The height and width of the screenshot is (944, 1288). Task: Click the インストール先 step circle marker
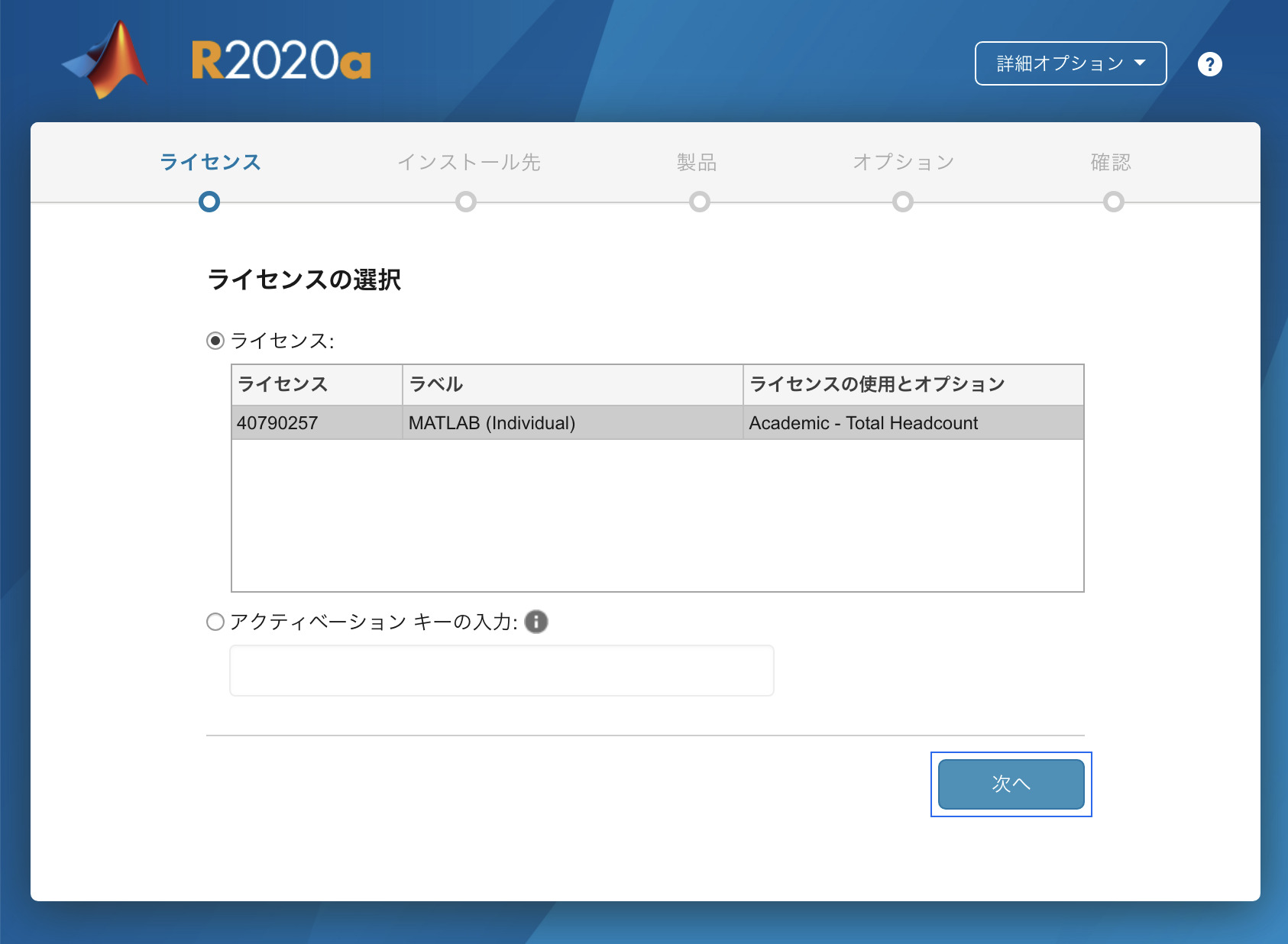[x=466, y=202]
